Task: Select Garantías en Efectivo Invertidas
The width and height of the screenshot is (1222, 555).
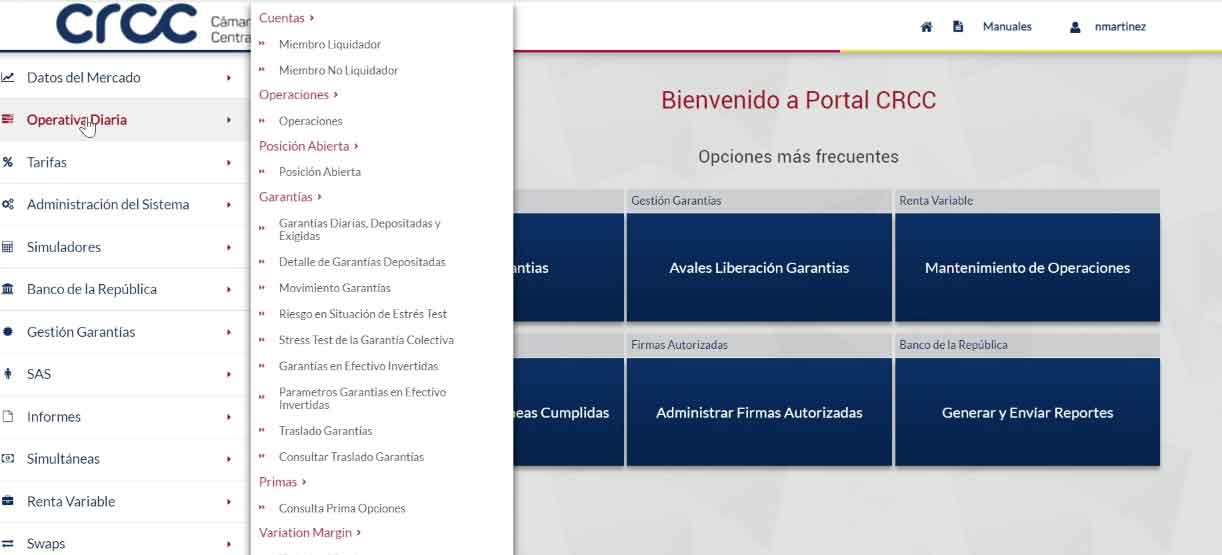Action: (x=359, y=366)
